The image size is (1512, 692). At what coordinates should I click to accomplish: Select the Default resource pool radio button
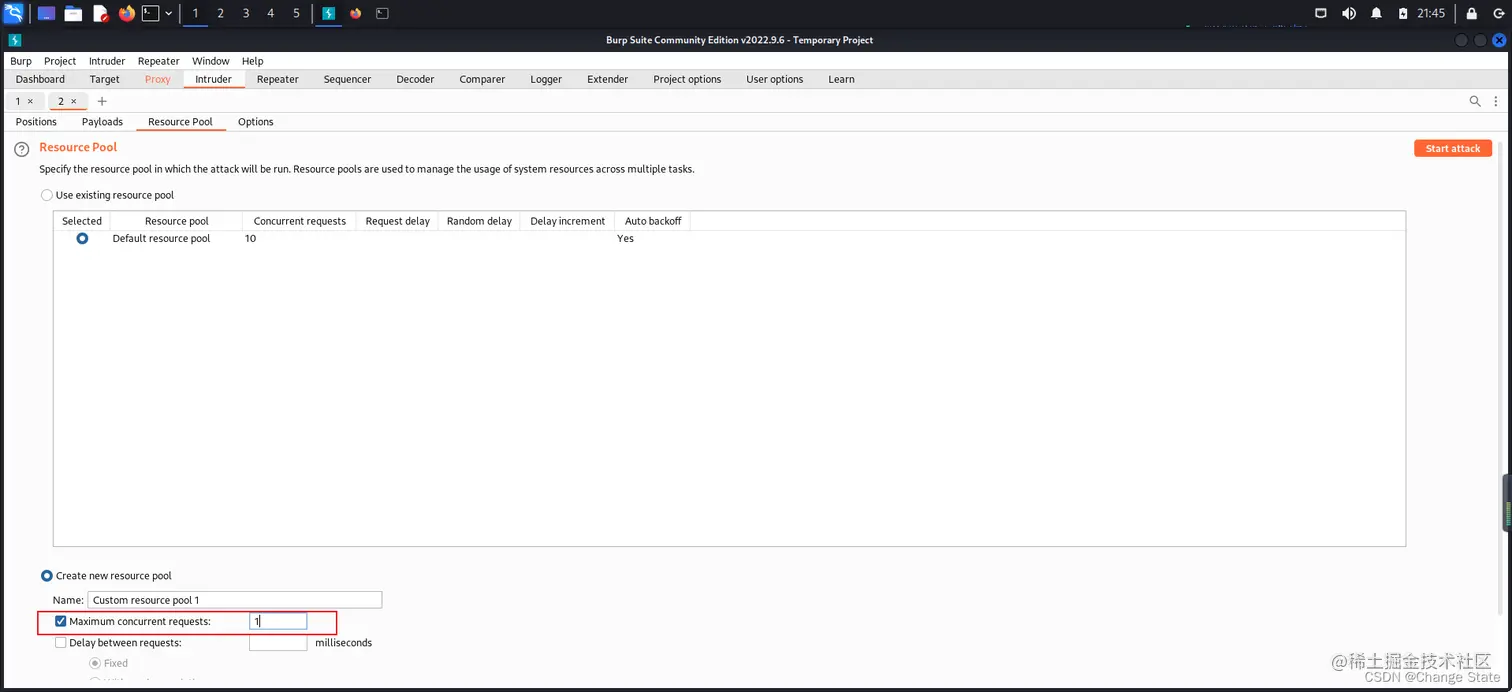point(82,238)
